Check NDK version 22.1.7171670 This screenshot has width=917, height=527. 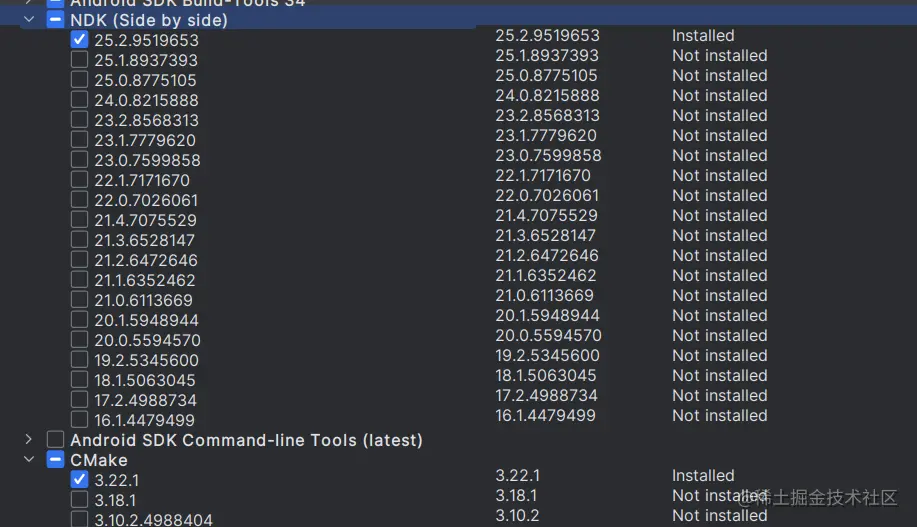[80, 179]
